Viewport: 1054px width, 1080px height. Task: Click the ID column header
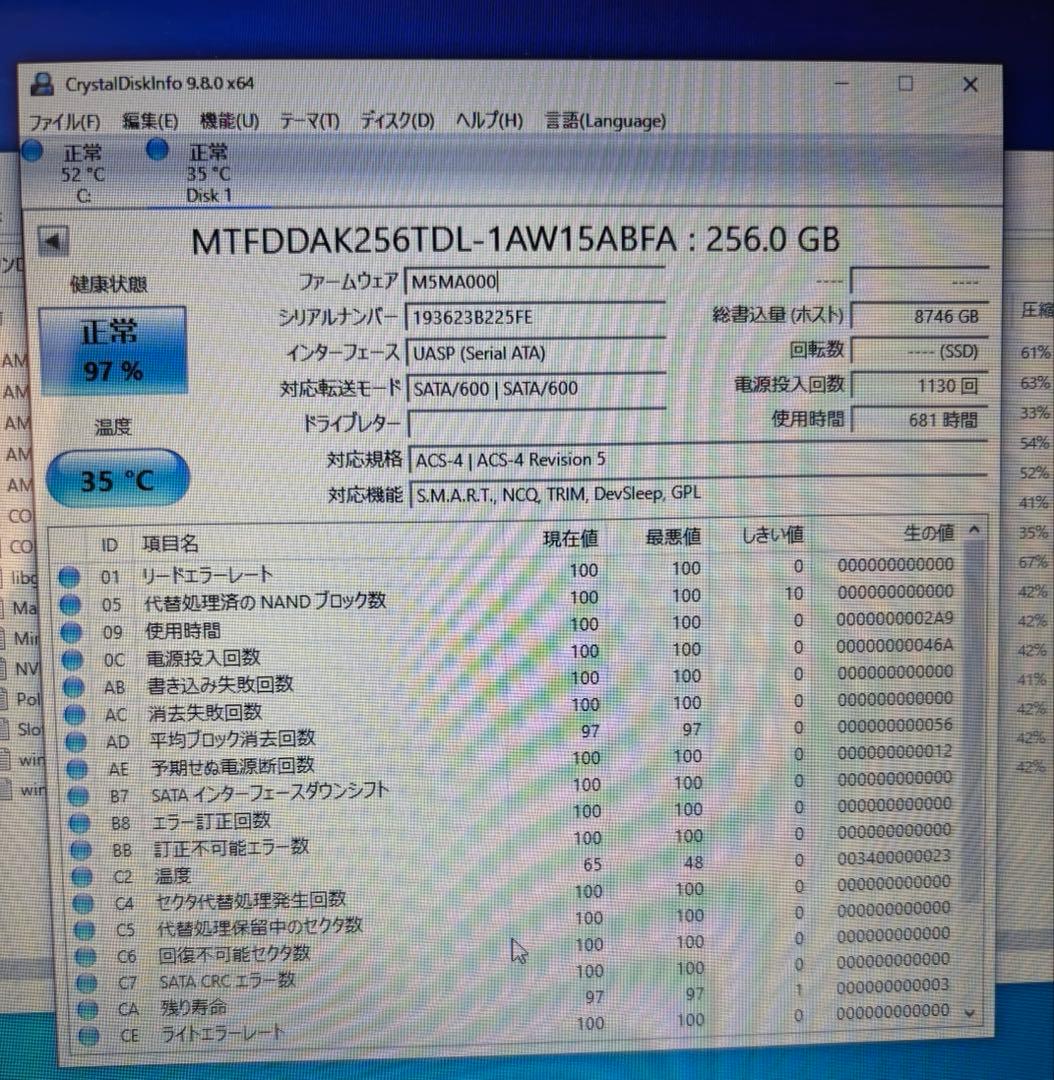109,545
